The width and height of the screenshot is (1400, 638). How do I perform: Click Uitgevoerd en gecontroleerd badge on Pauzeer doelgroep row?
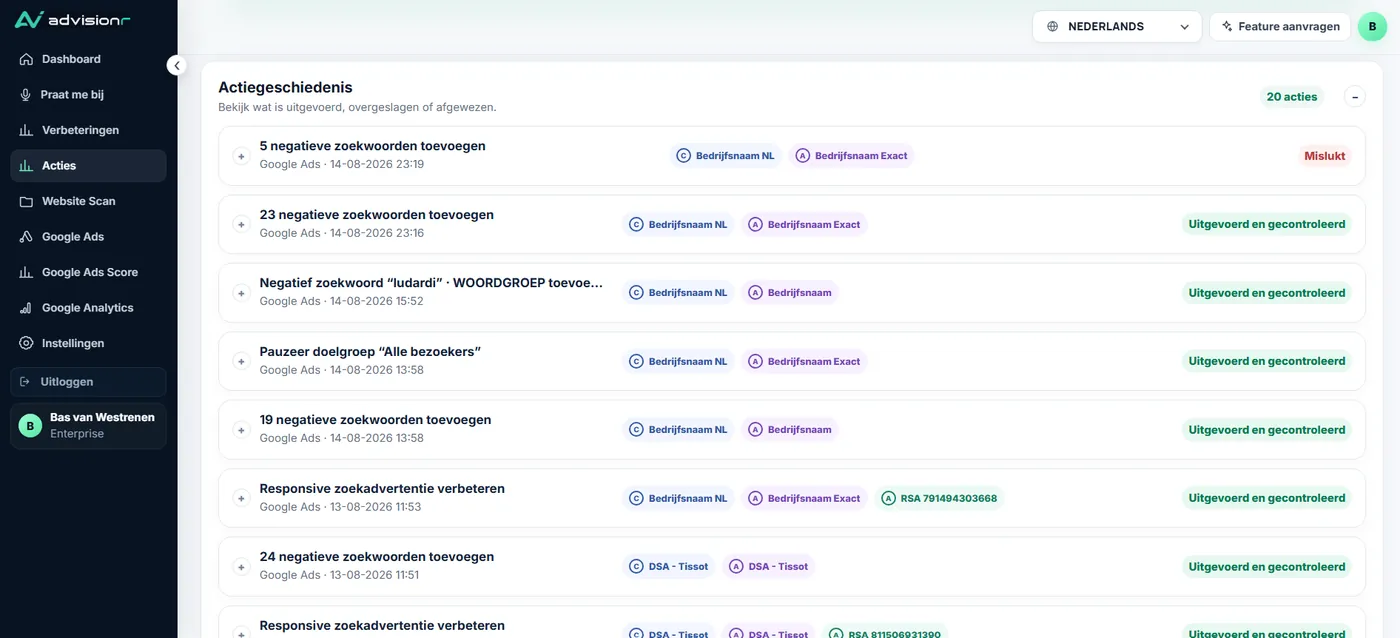pos(1267,361)
